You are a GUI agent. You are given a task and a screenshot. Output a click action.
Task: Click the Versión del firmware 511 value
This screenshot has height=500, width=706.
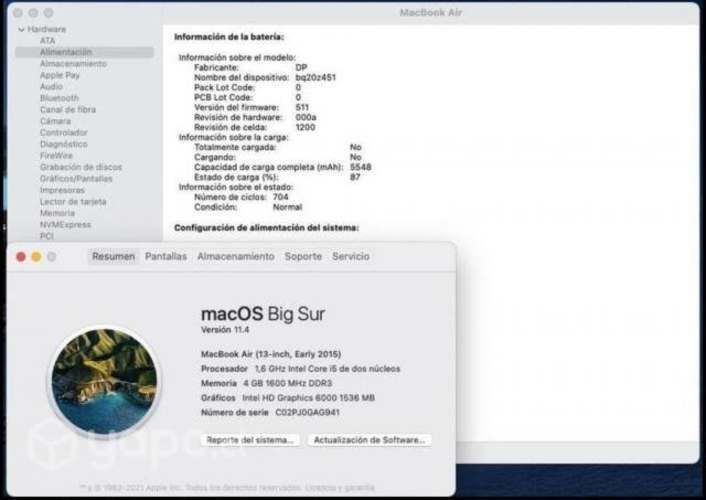click(302, 107)
